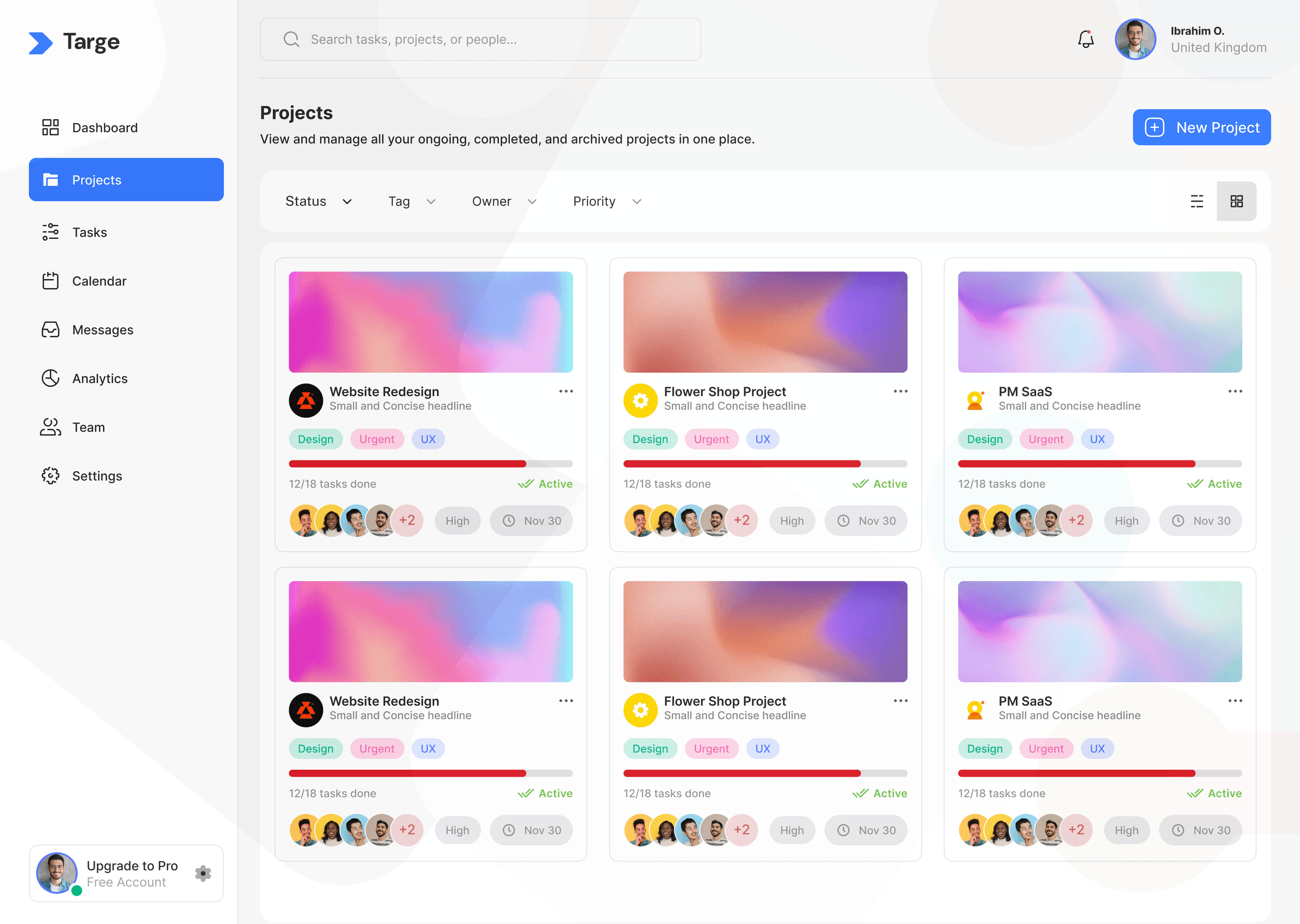Open top-row PM SaaS lavender gradient thumbnail
1300x924 pixels.
[x=1100, y=322]
